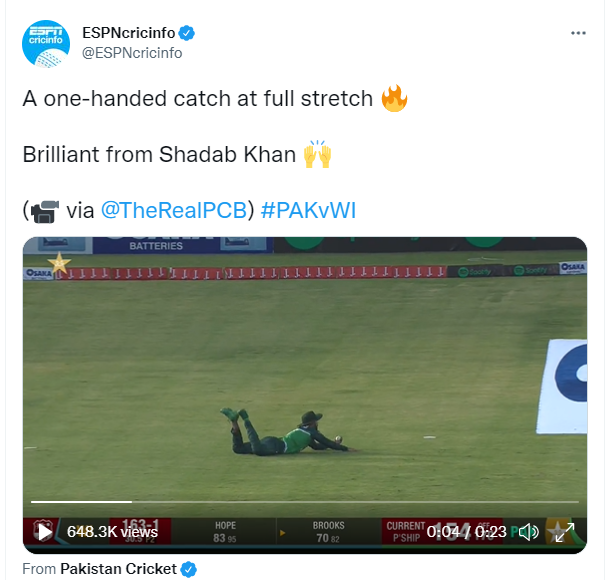Click the ESPNcricinfo display name

tap(129, 33)
